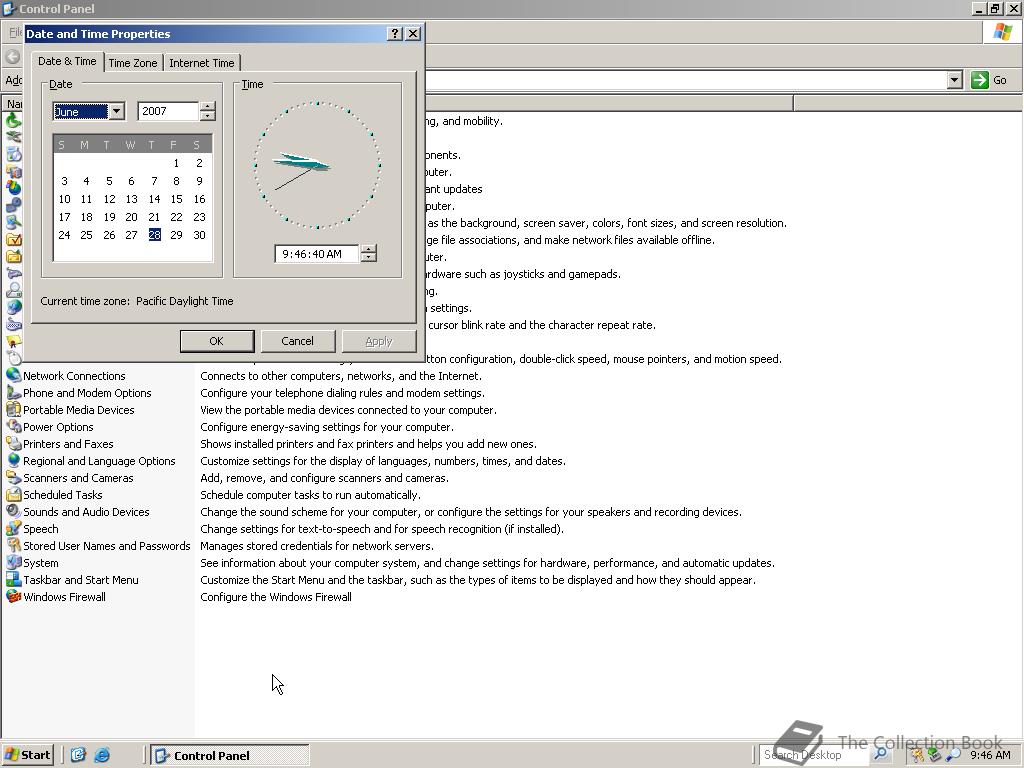Click the Taskbar and Start Menu icon
The image size is (1024, 768).
click(x=13, y=579)
